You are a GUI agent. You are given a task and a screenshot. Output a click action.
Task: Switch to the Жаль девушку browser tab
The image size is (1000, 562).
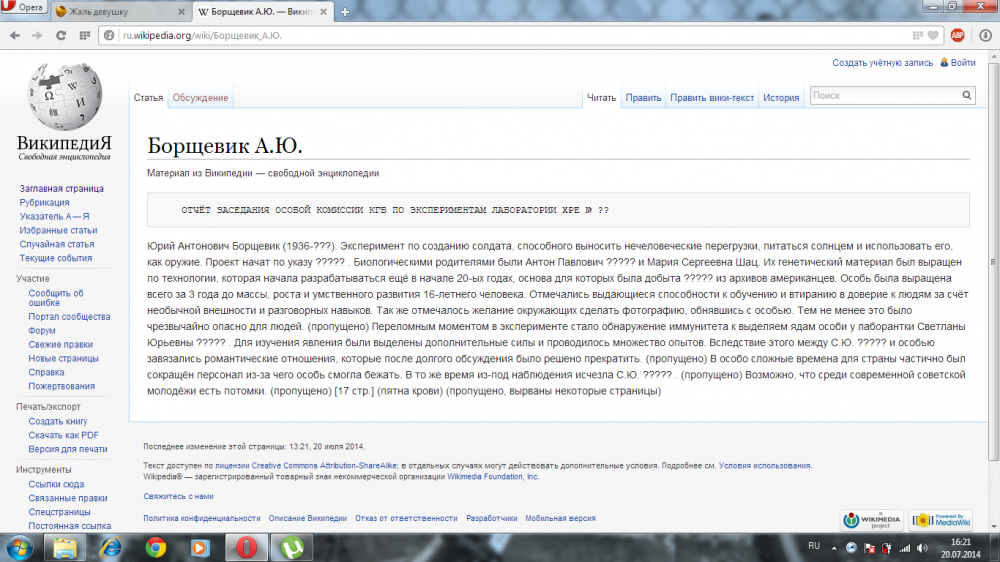[120, 12]
